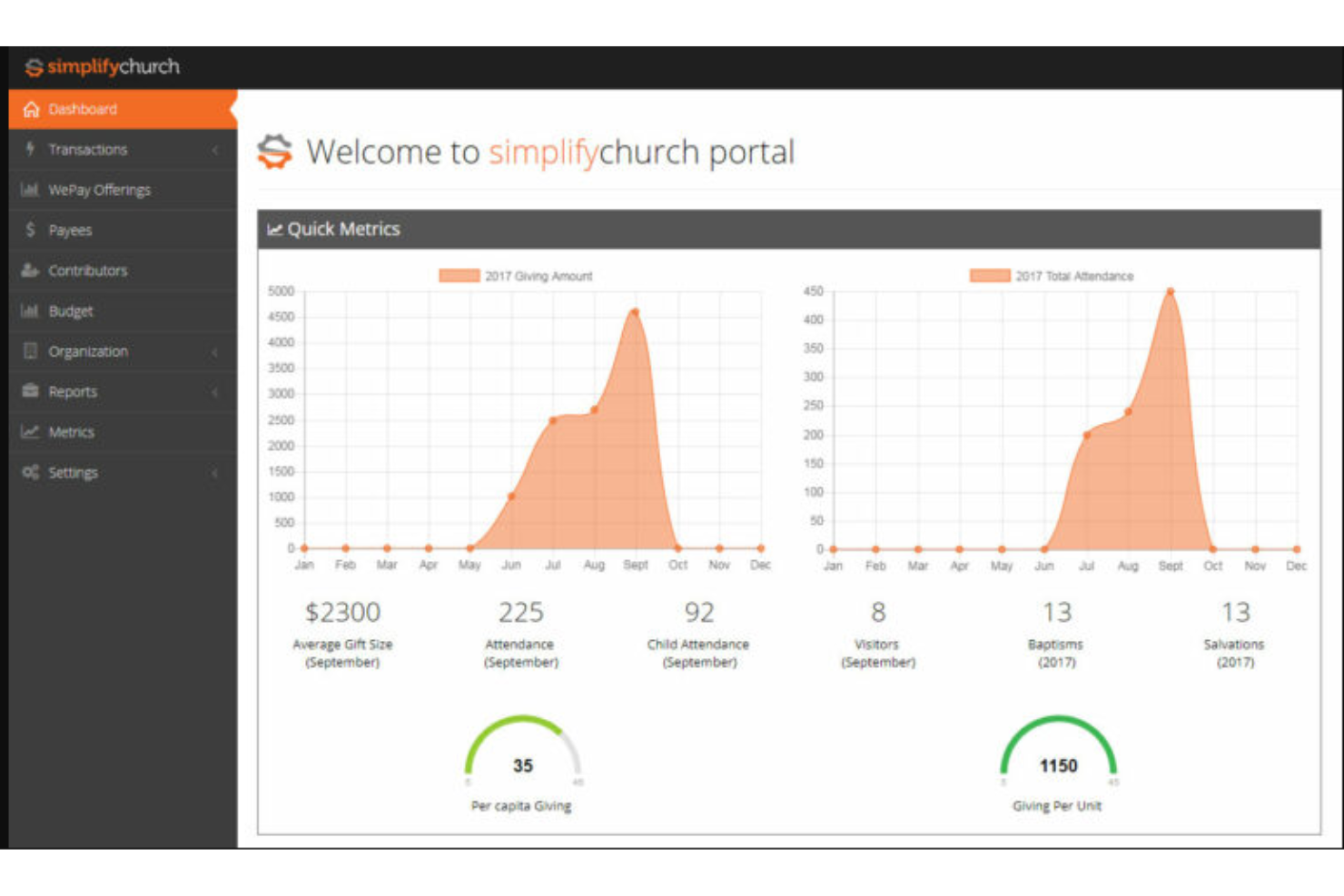The height and width of the screenshot is (896, 1344).
Task: Click the $2300 Average Gift Size value
Action: (342, 613)
